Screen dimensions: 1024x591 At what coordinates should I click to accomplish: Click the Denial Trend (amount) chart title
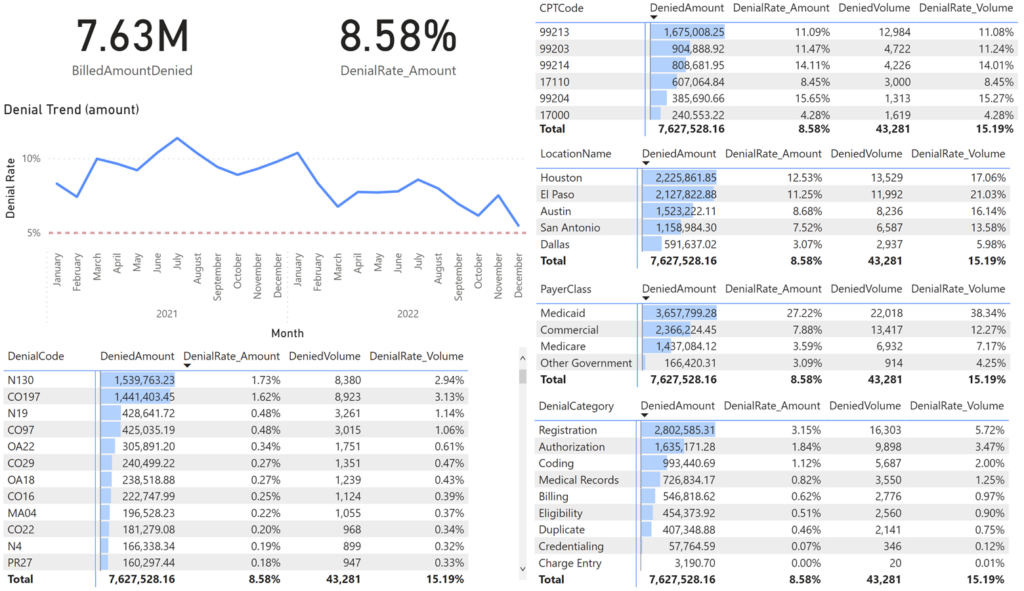click(x=71, y=110)
